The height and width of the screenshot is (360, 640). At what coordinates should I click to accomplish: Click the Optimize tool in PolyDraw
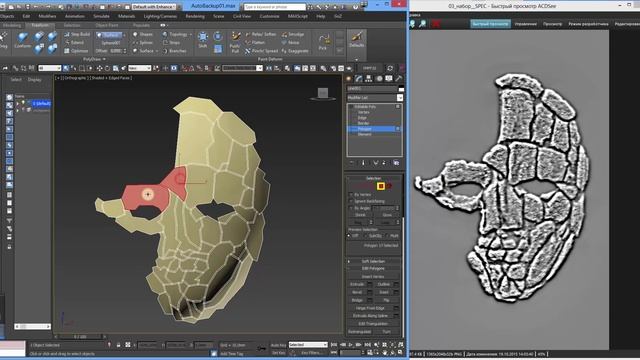pyautogui.click(x=76, y=51)
